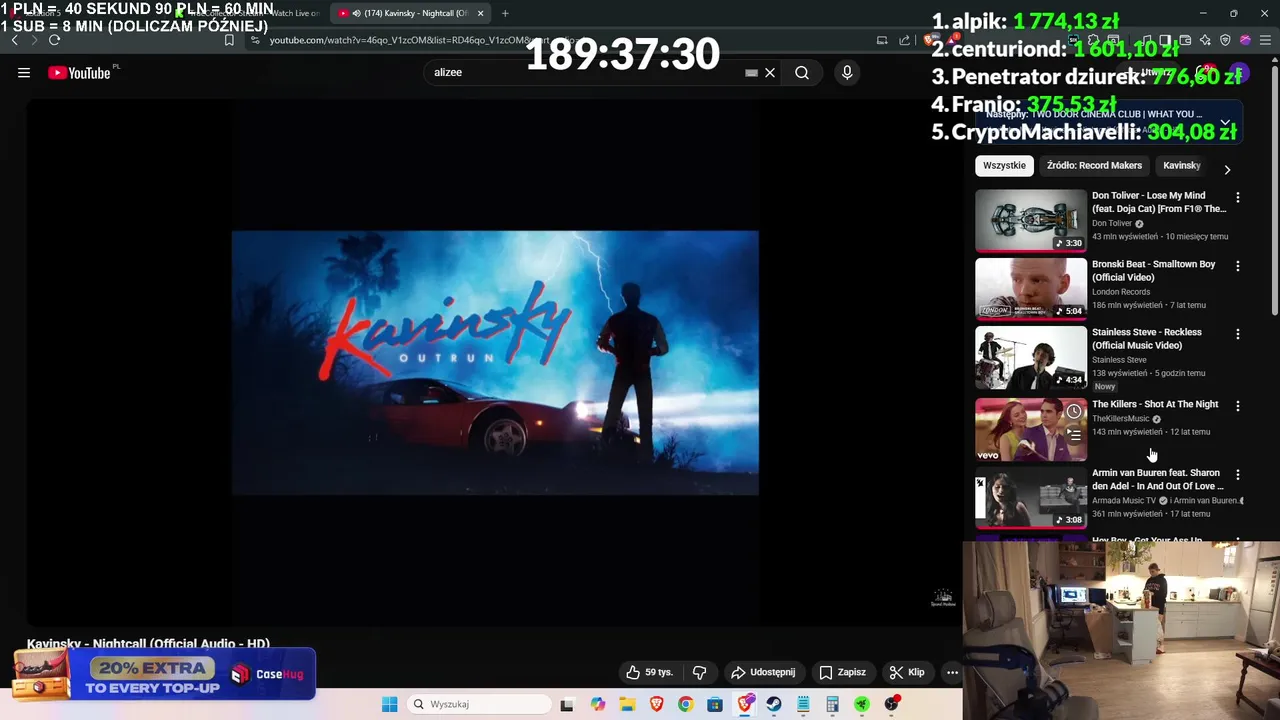The height and width of the screenshot is (720, 1280).
Task: Open Stainless Steve - Reckless title
Action: pyautogui.click(x=1147, y=339)
